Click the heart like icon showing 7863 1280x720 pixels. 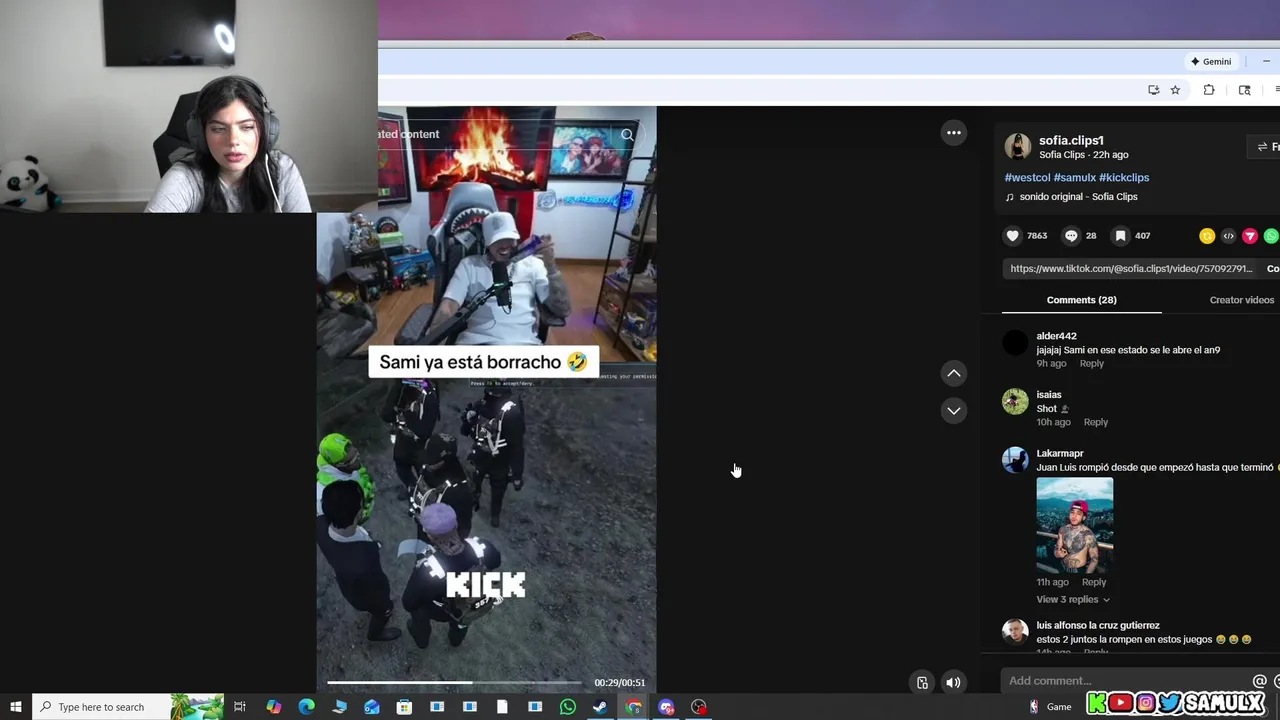click(x=1013, y=236)
